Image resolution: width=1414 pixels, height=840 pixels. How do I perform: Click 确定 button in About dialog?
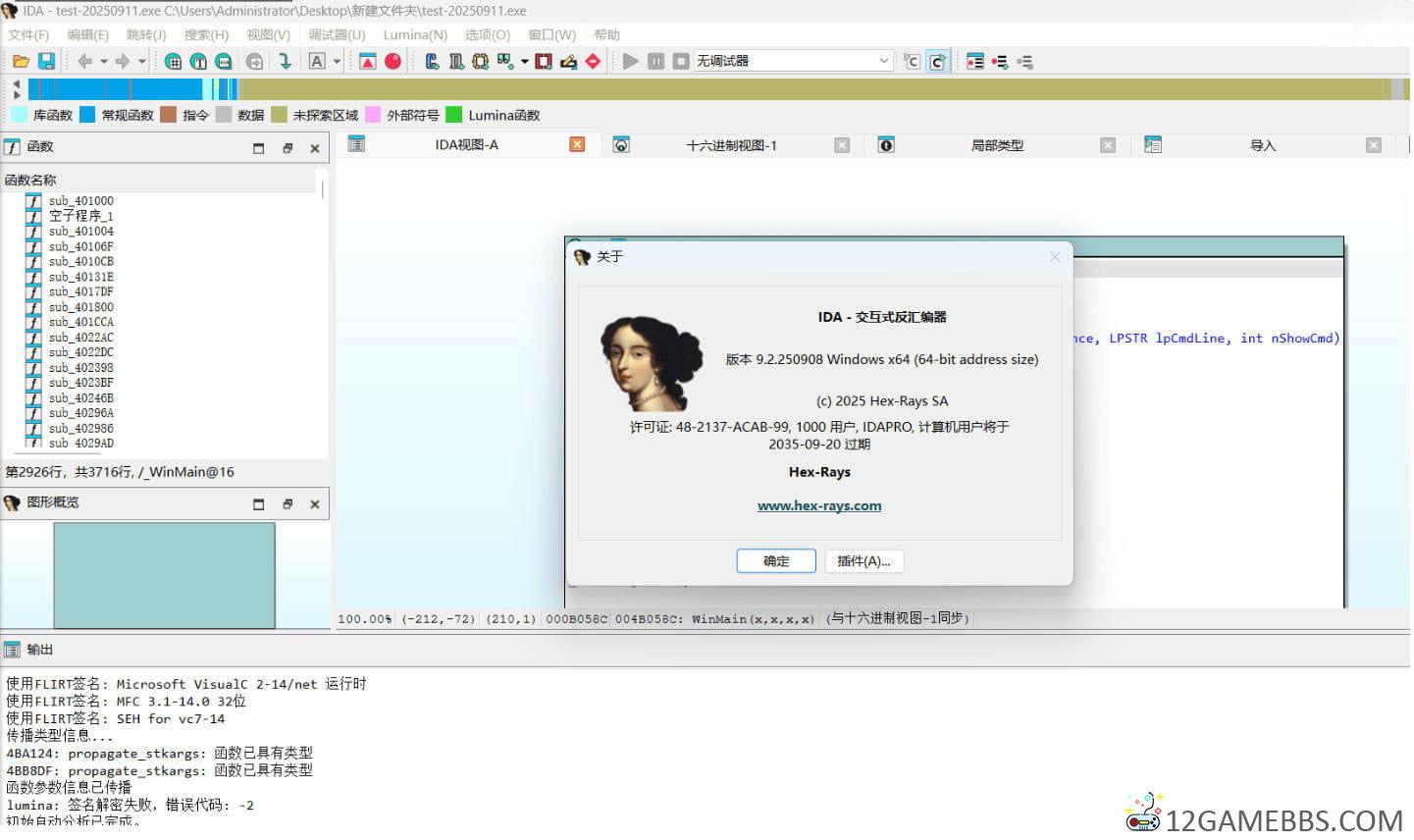(776, 561)
